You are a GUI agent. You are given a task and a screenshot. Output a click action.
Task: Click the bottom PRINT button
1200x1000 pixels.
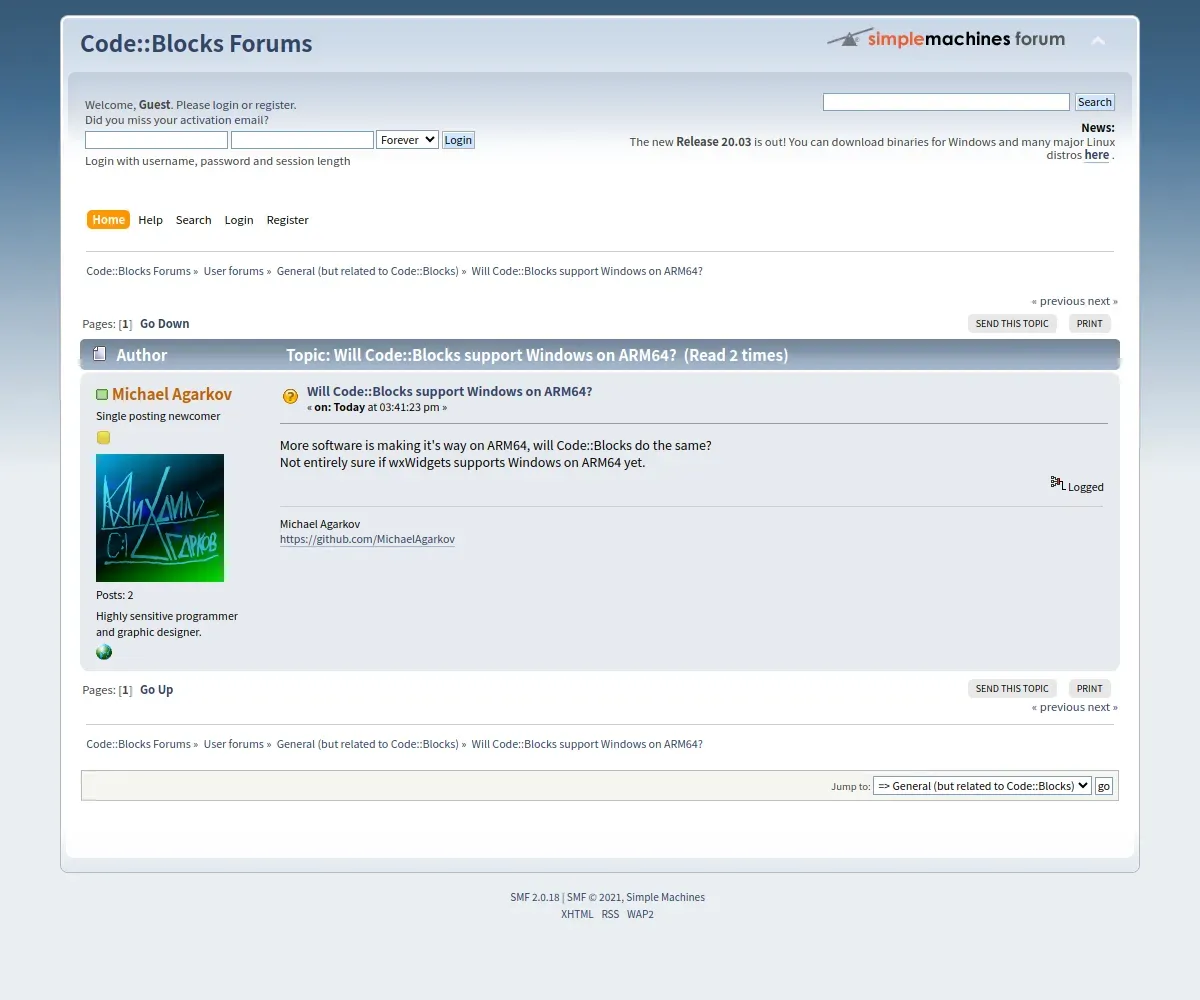click(x=1090, y=689)
